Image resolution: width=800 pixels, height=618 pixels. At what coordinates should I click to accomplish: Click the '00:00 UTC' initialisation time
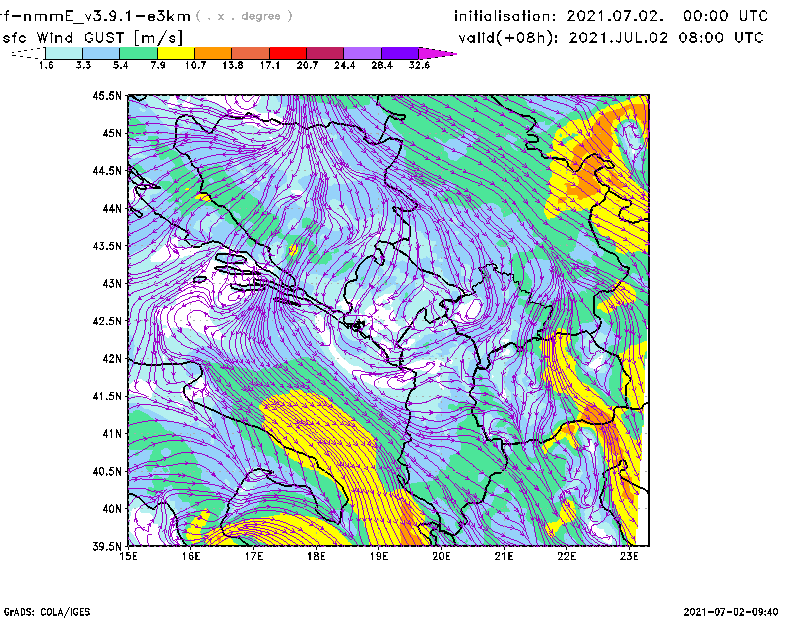click(x=726, y=16)
